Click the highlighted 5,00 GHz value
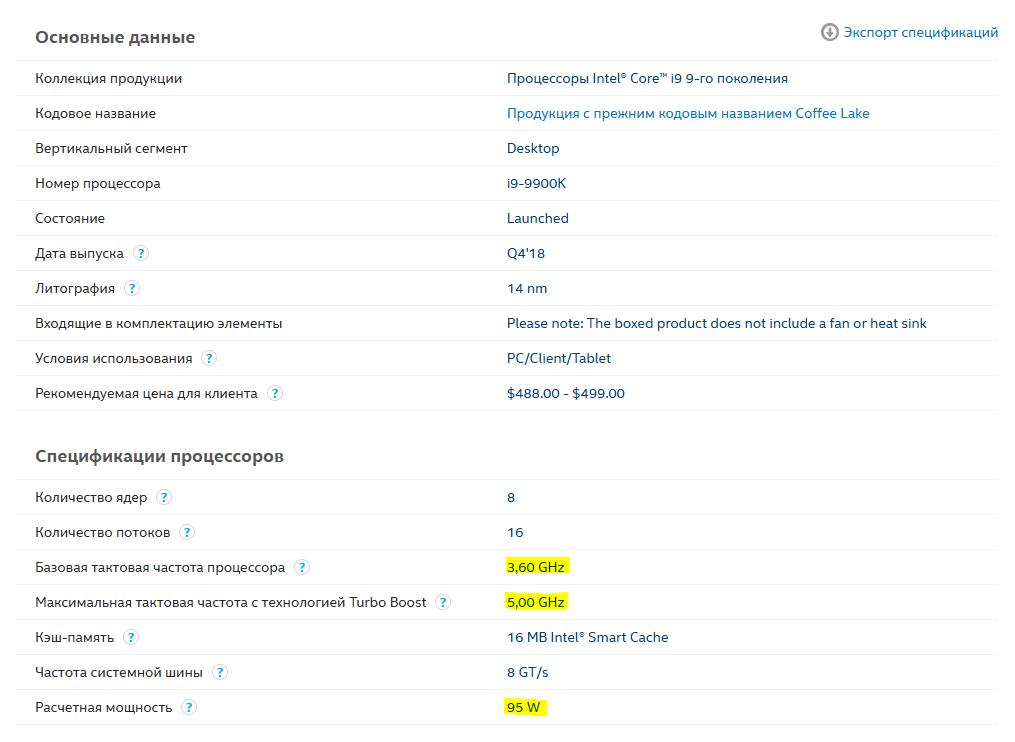This screenshot has height=742, width=1015. coord(536,602)
